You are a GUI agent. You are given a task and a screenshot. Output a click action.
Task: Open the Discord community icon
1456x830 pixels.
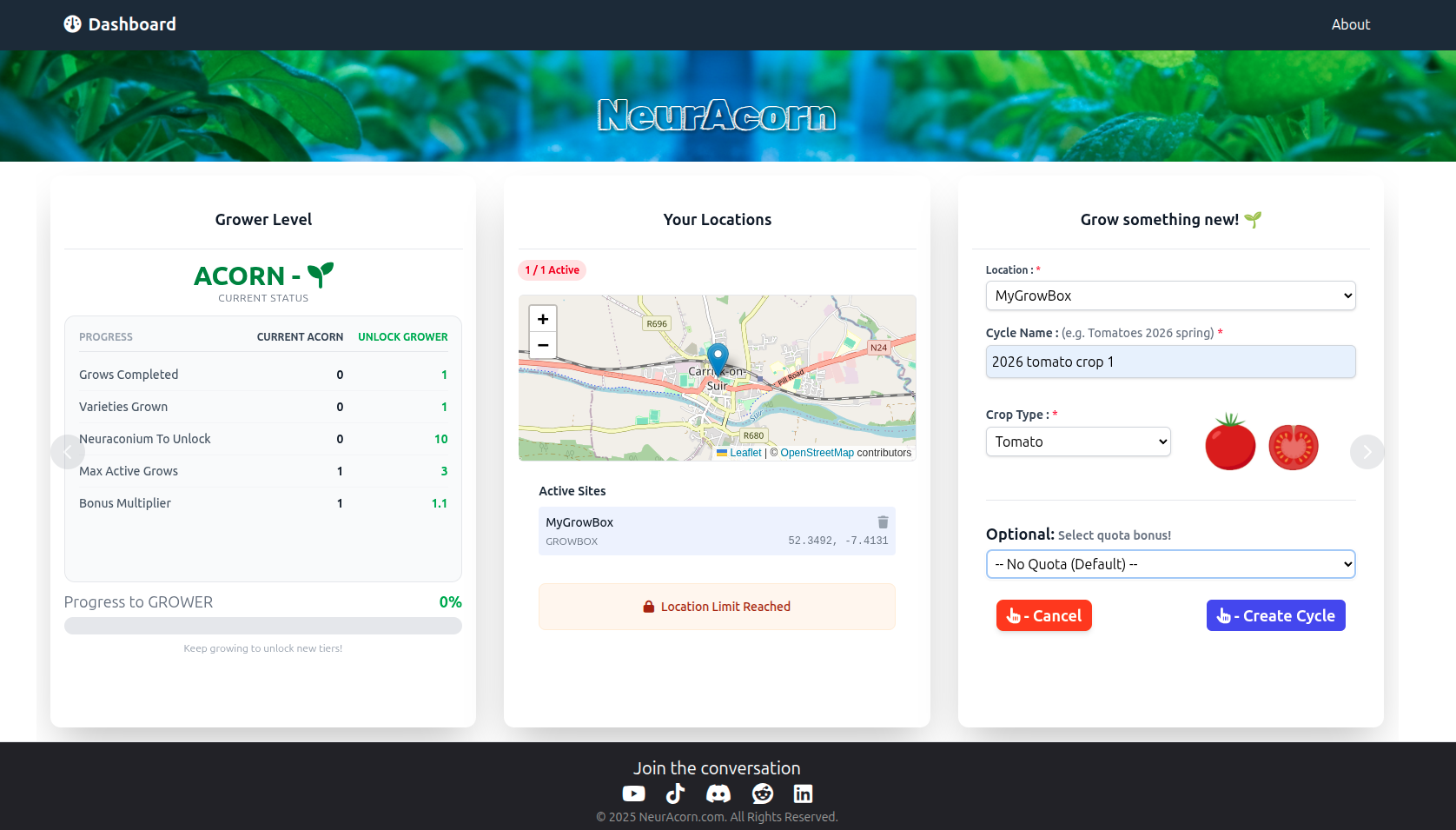(x=718, y=793)
